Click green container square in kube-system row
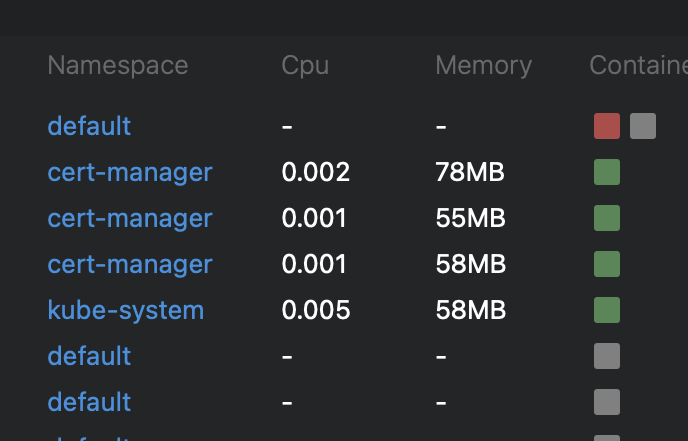Viewport: 688px width, 441px height. (x=606, y=310)
